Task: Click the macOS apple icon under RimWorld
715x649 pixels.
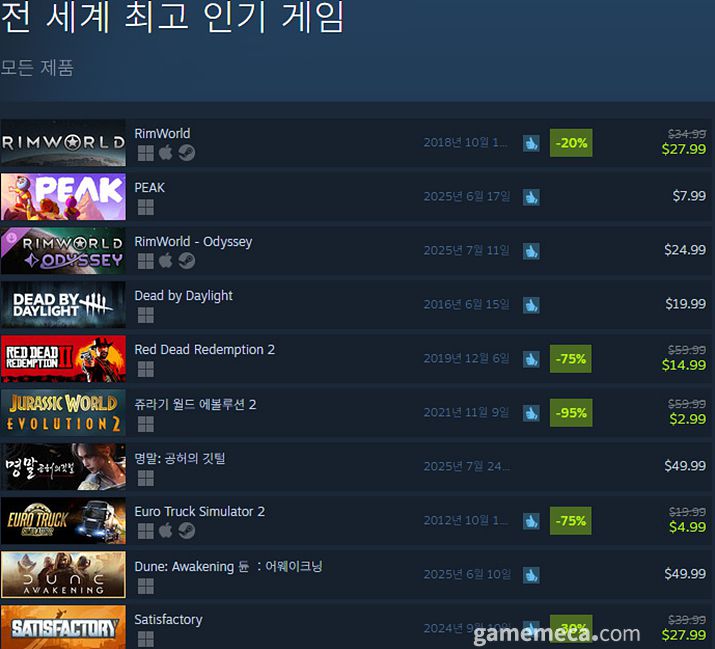Action: coord(166,152)
